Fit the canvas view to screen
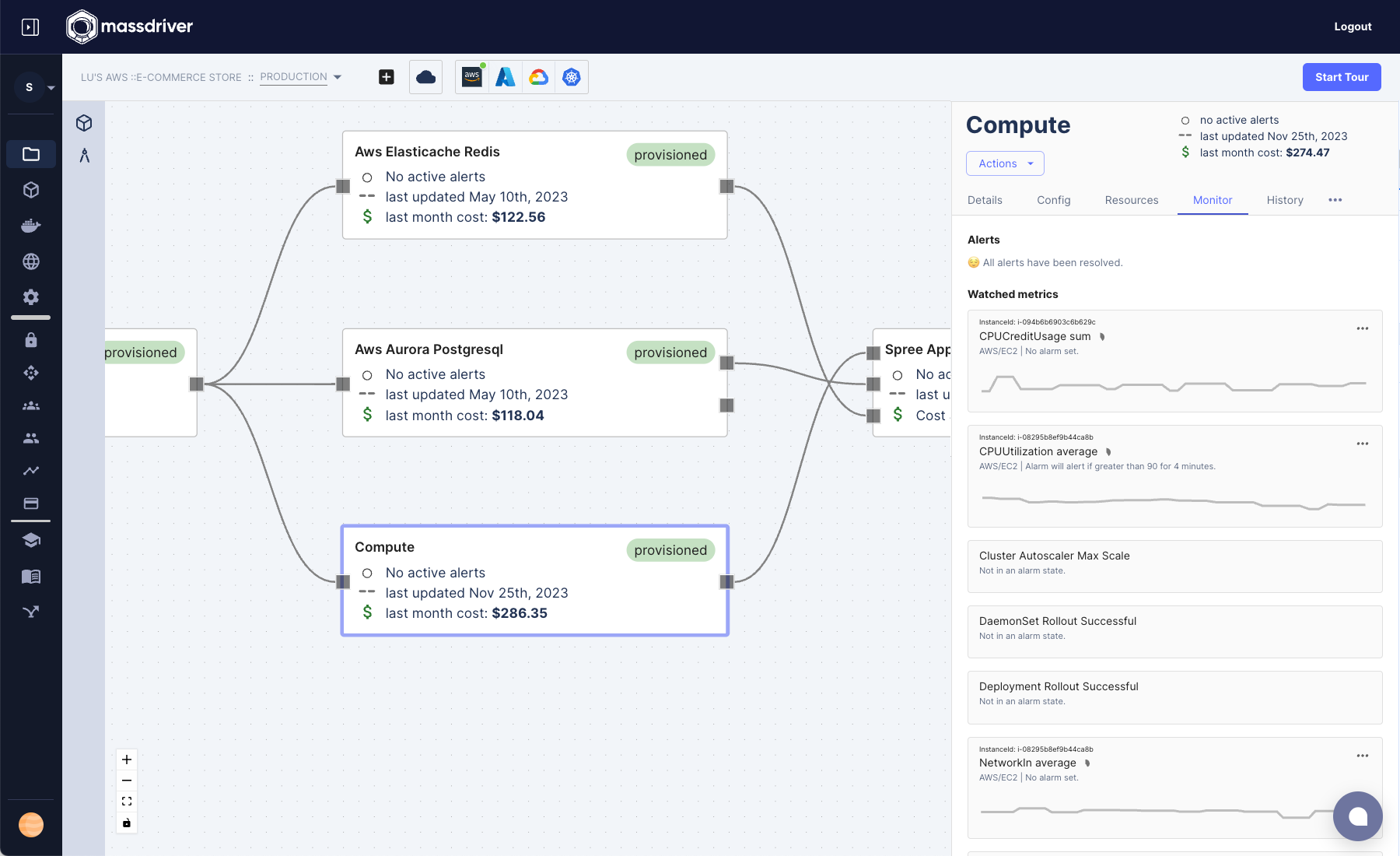1400x856 pixels. 127,802
